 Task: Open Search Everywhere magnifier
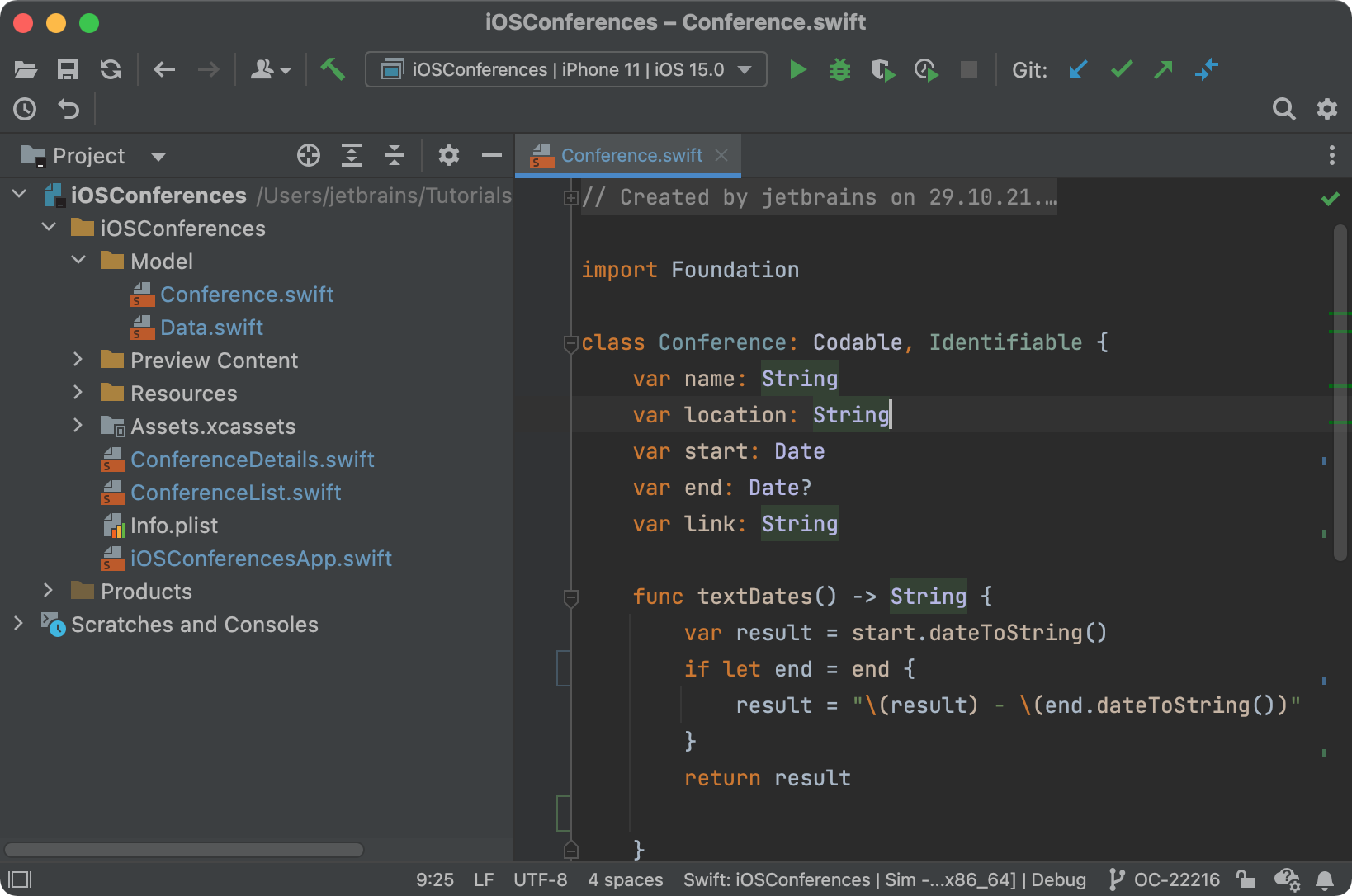click(x=1283, y=109)
